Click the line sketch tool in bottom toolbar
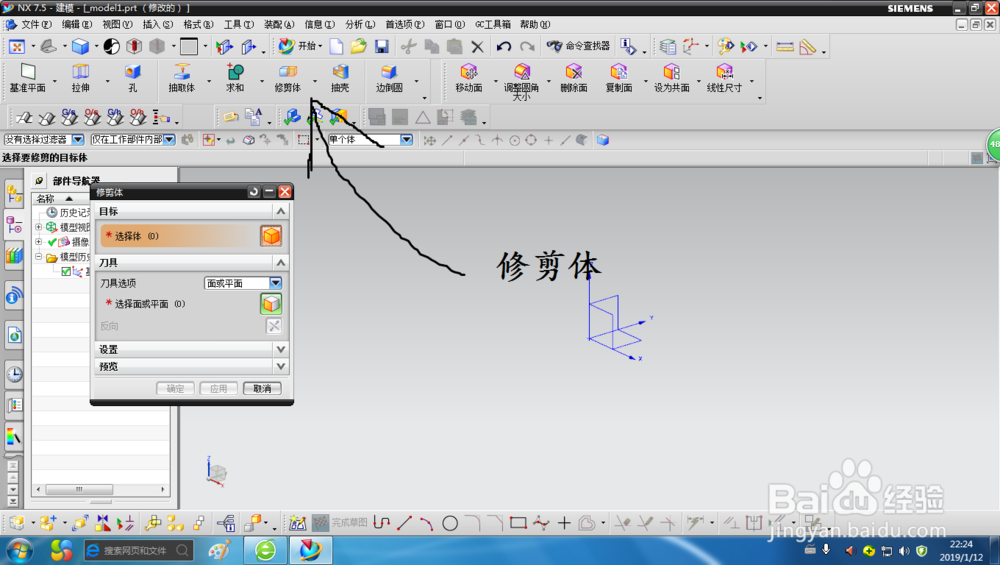 404,524
